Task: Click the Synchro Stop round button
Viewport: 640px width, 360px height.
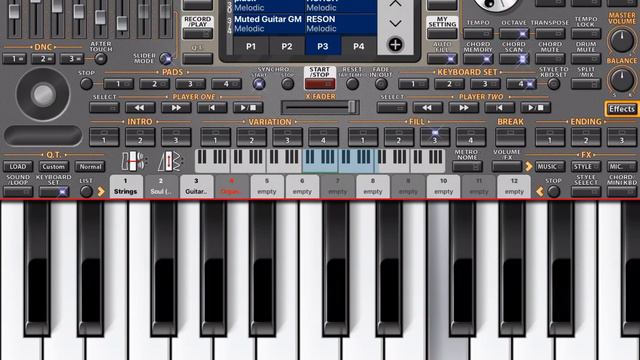Action: coord(287,84)
